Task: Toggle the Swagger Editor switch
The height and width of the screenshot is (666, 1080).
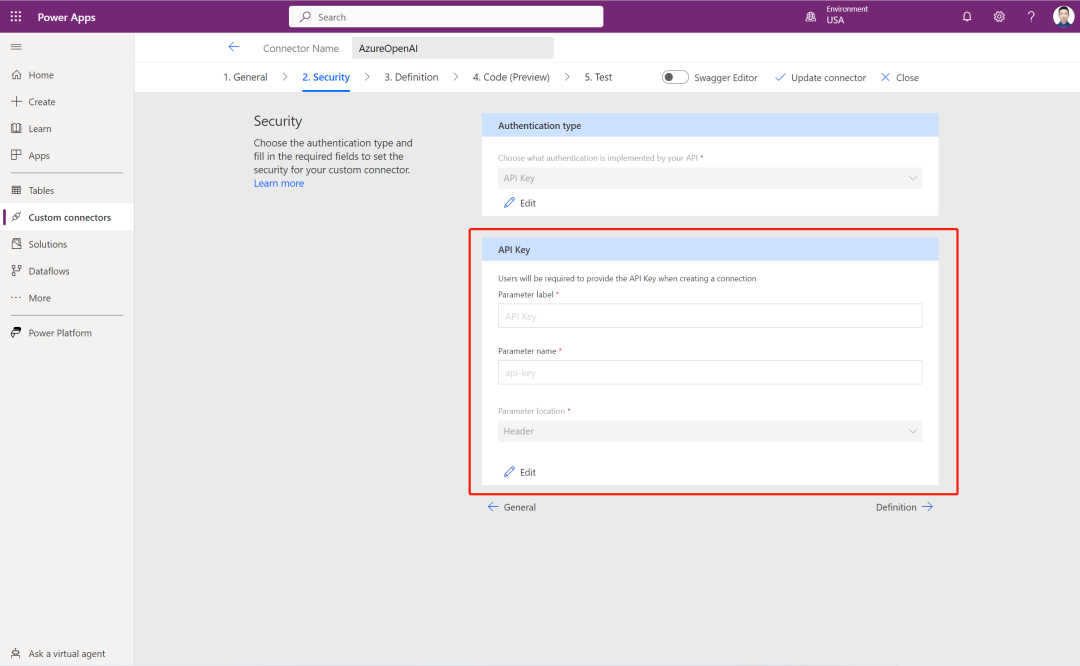Action: 675,77
